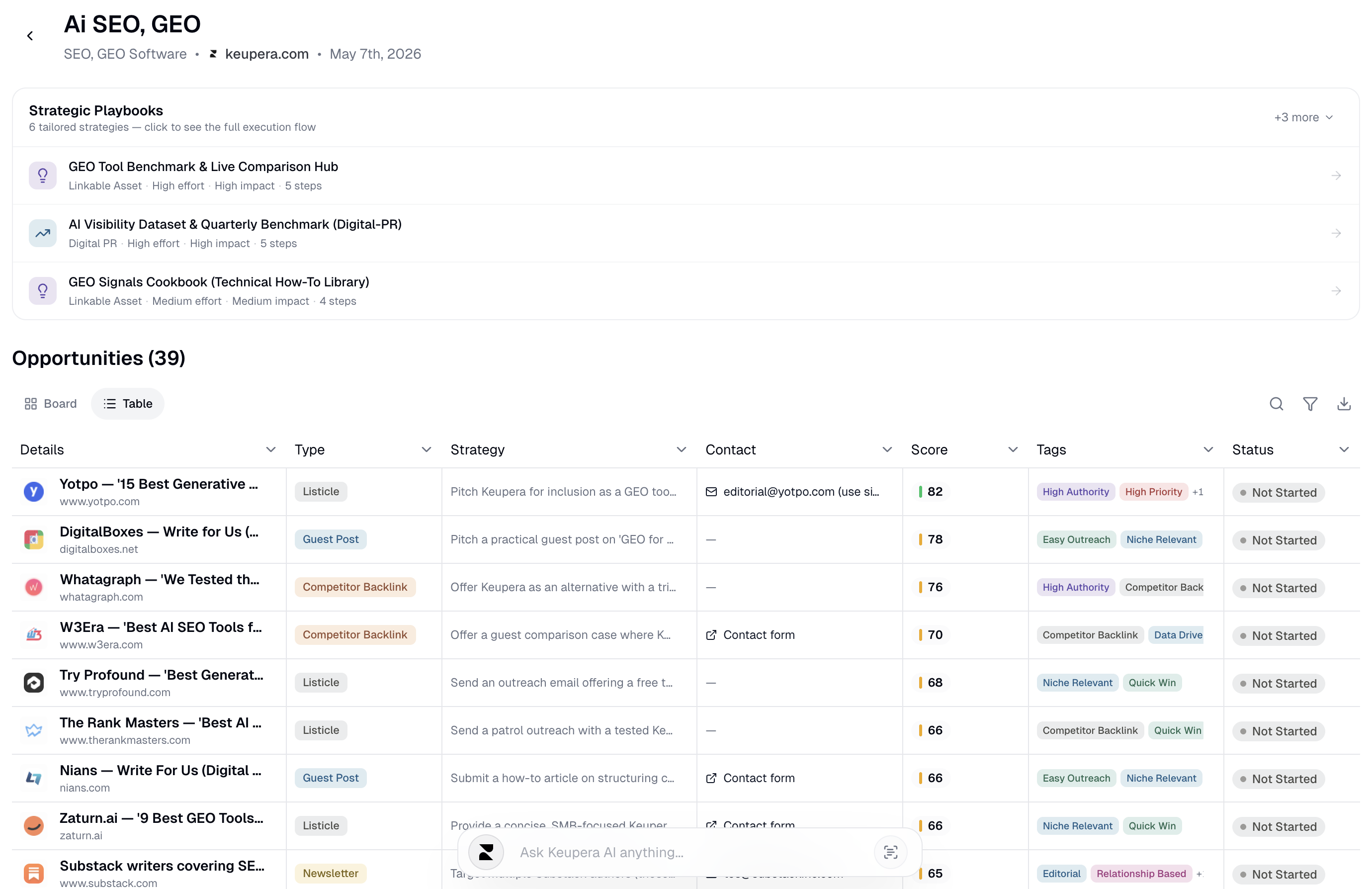1372x889 pixels.
Task: Click the Nians favicon
Action: (34, 778)
